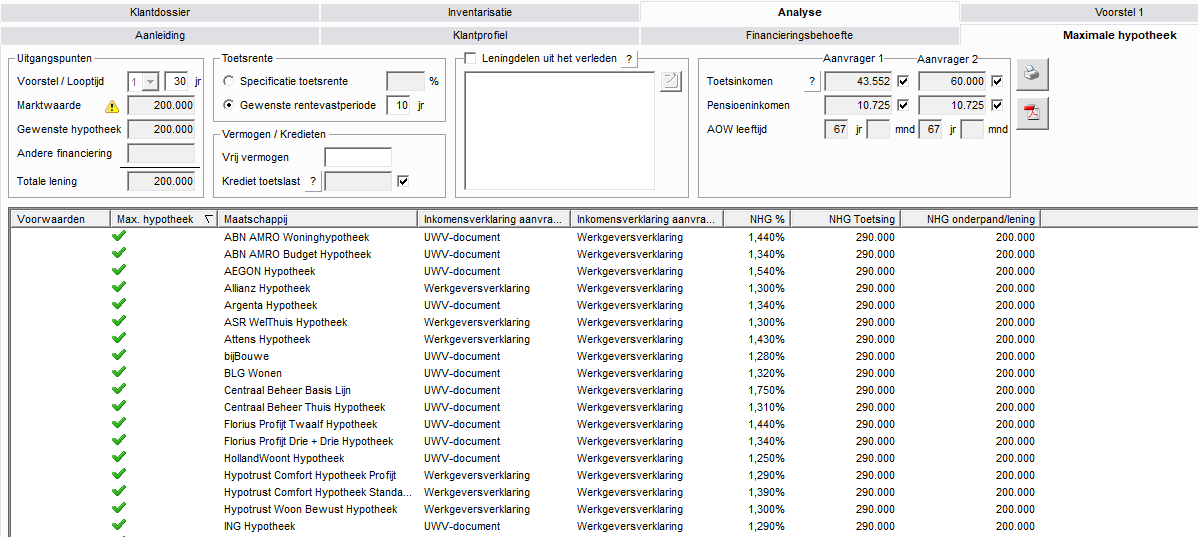Go to the Klantprofiel subtab

tap(480, 35)
